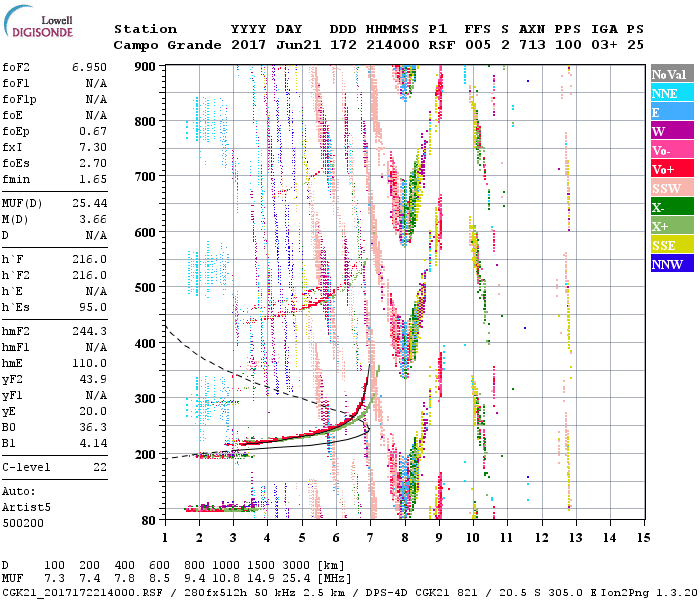Click the RSF program value in header
This screenshot has height=600, width=700.
[442, 45]
